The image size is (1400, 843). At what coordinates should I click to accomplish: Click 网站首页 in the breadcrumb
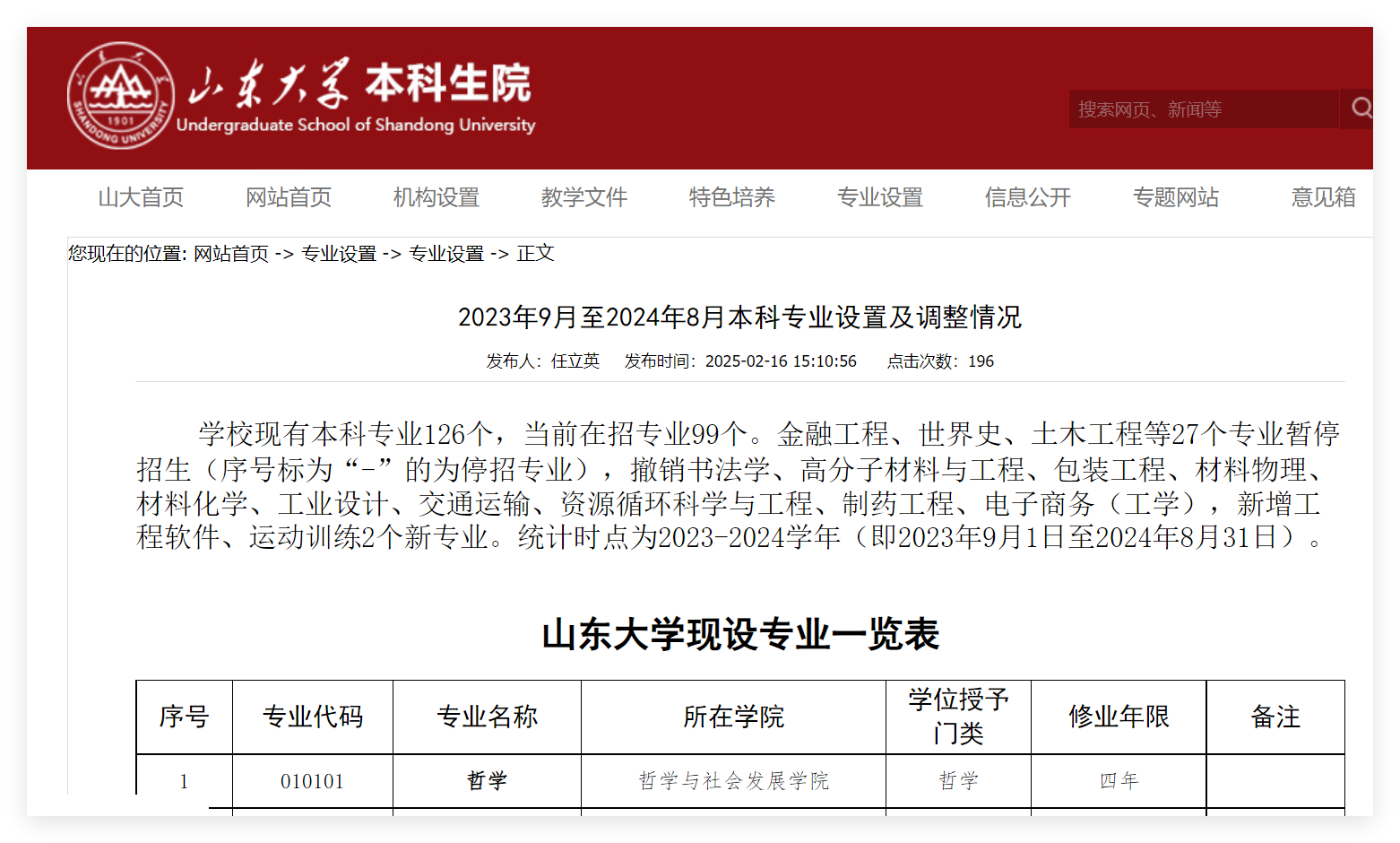click(x=231, y=254)
